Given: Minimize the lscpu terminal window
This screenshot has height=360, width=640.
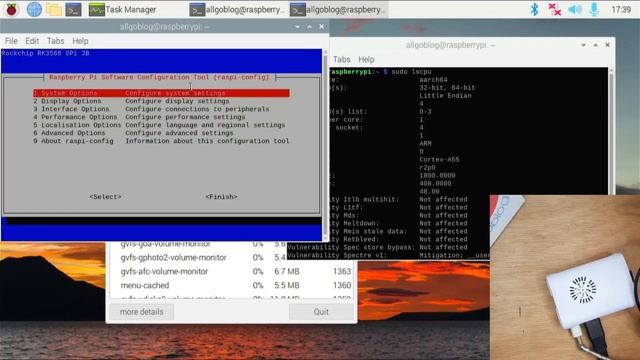Looking at the screenshot, I should point(583,45).
